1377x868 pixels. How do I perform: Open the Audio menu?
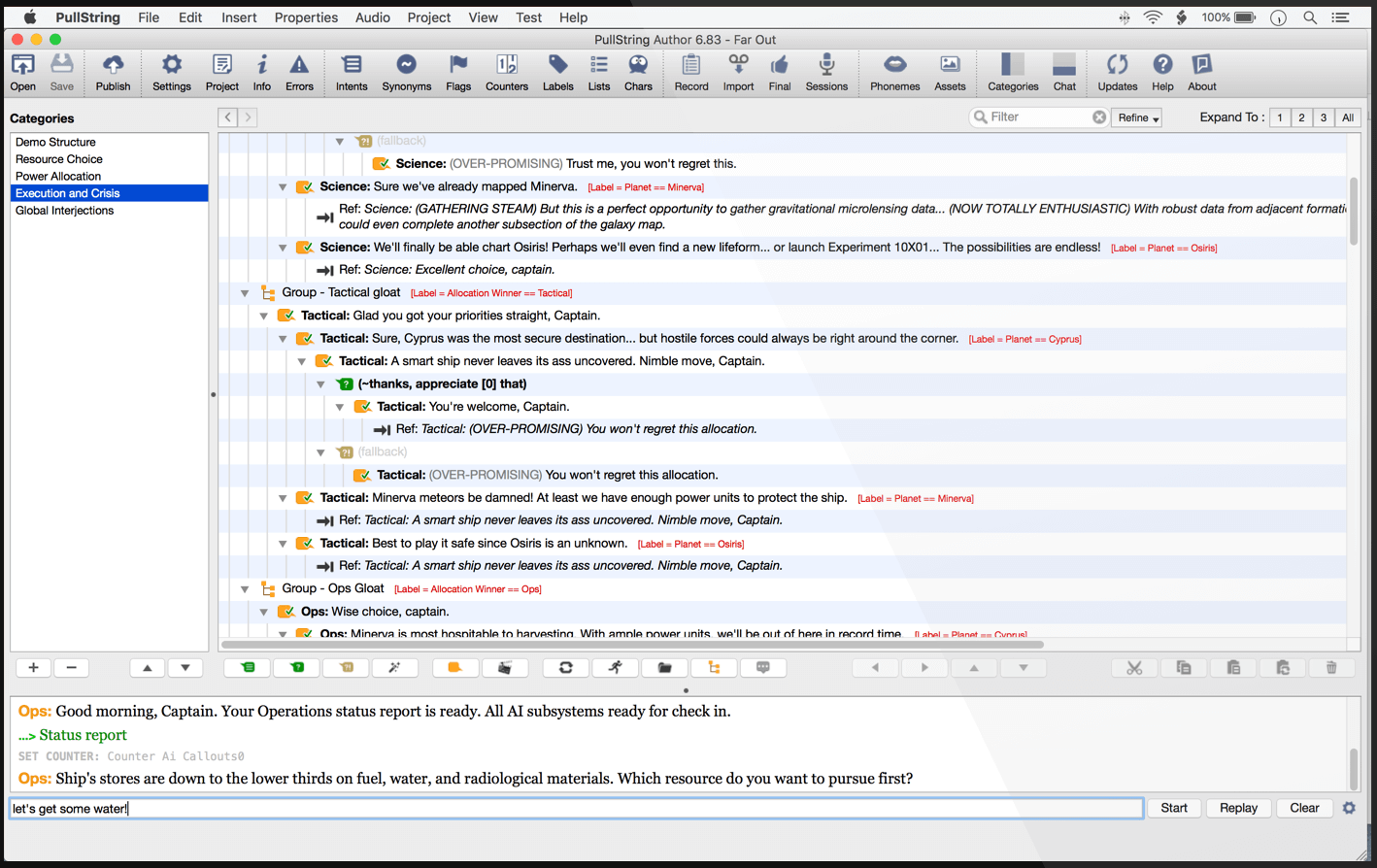tap(373, 17)
